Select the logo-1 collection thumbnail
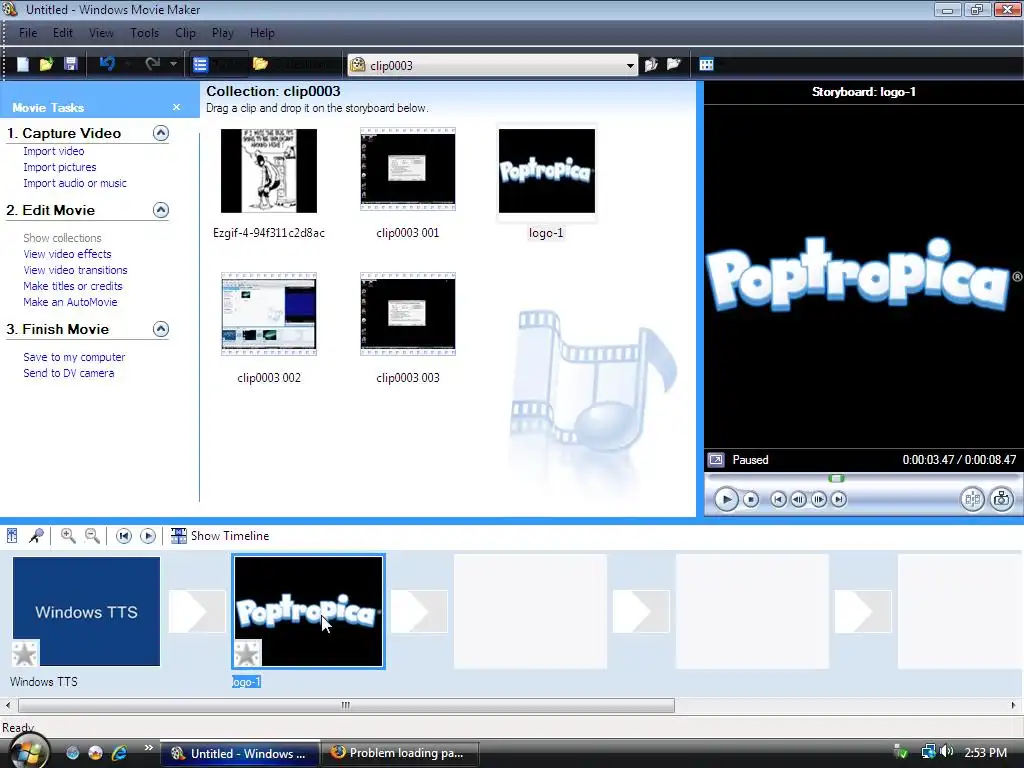Image resolution: width=1024 pixels, height=768 pixels. pyautogui.click(x=547, y=170)
